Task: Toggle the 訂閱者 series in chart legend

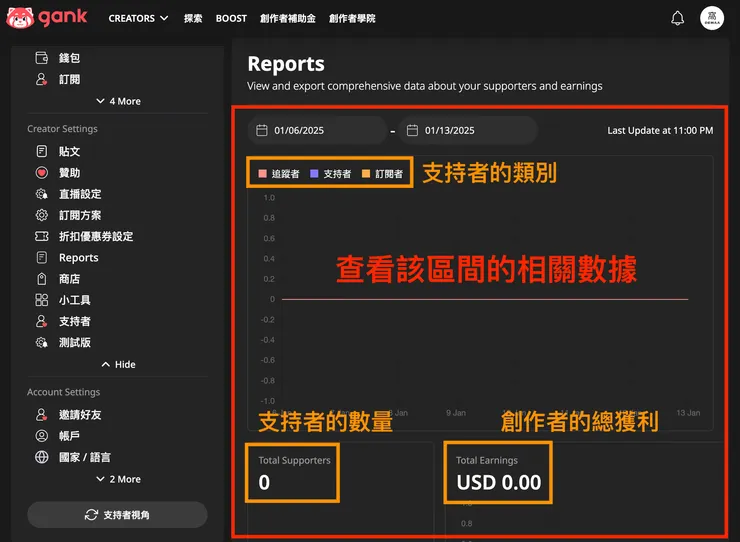Action: (382, 174)
